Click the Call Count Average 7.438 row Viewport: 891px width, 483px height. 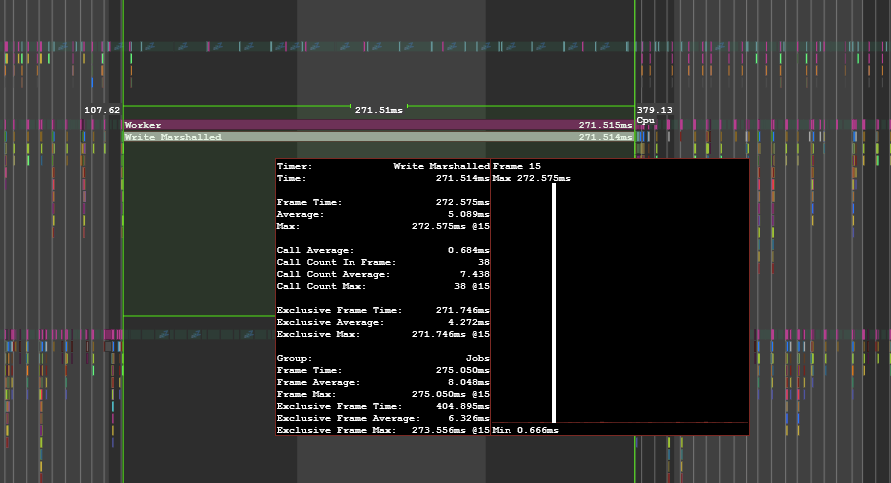click(x=383, y=274)
